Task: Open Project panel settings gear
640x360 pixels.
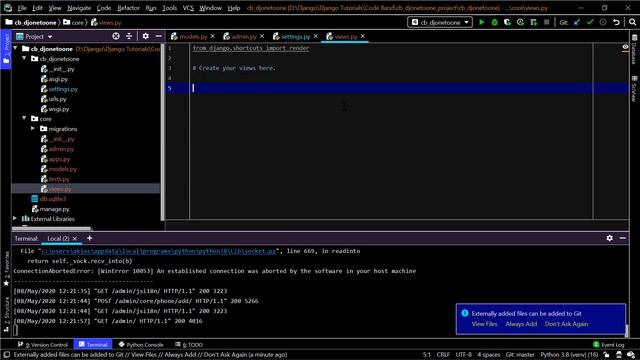Action: [145, 36]
